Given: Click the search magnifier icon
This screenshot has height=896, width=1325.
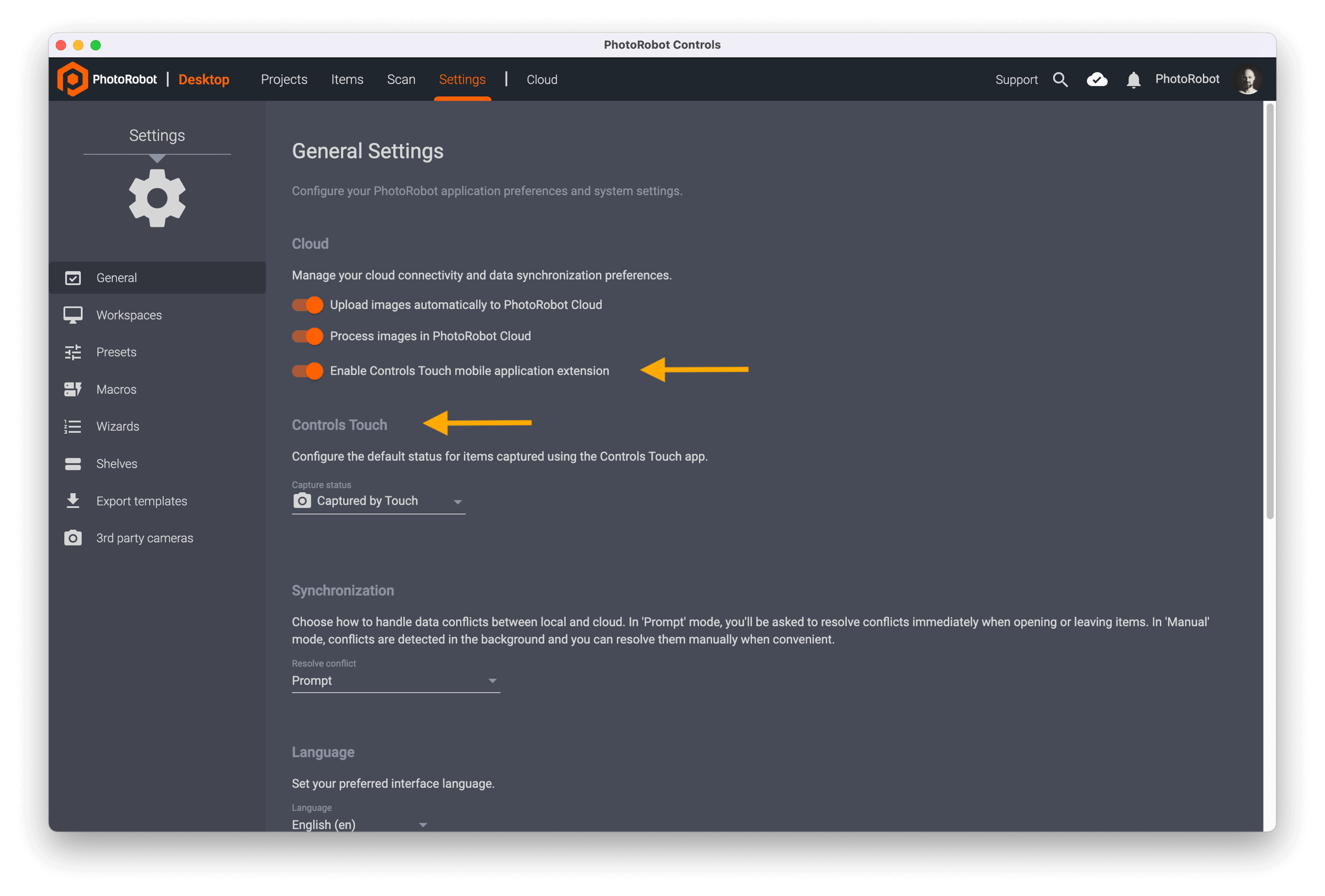Looking at the screenshot, I should (x=1060, y=79).
